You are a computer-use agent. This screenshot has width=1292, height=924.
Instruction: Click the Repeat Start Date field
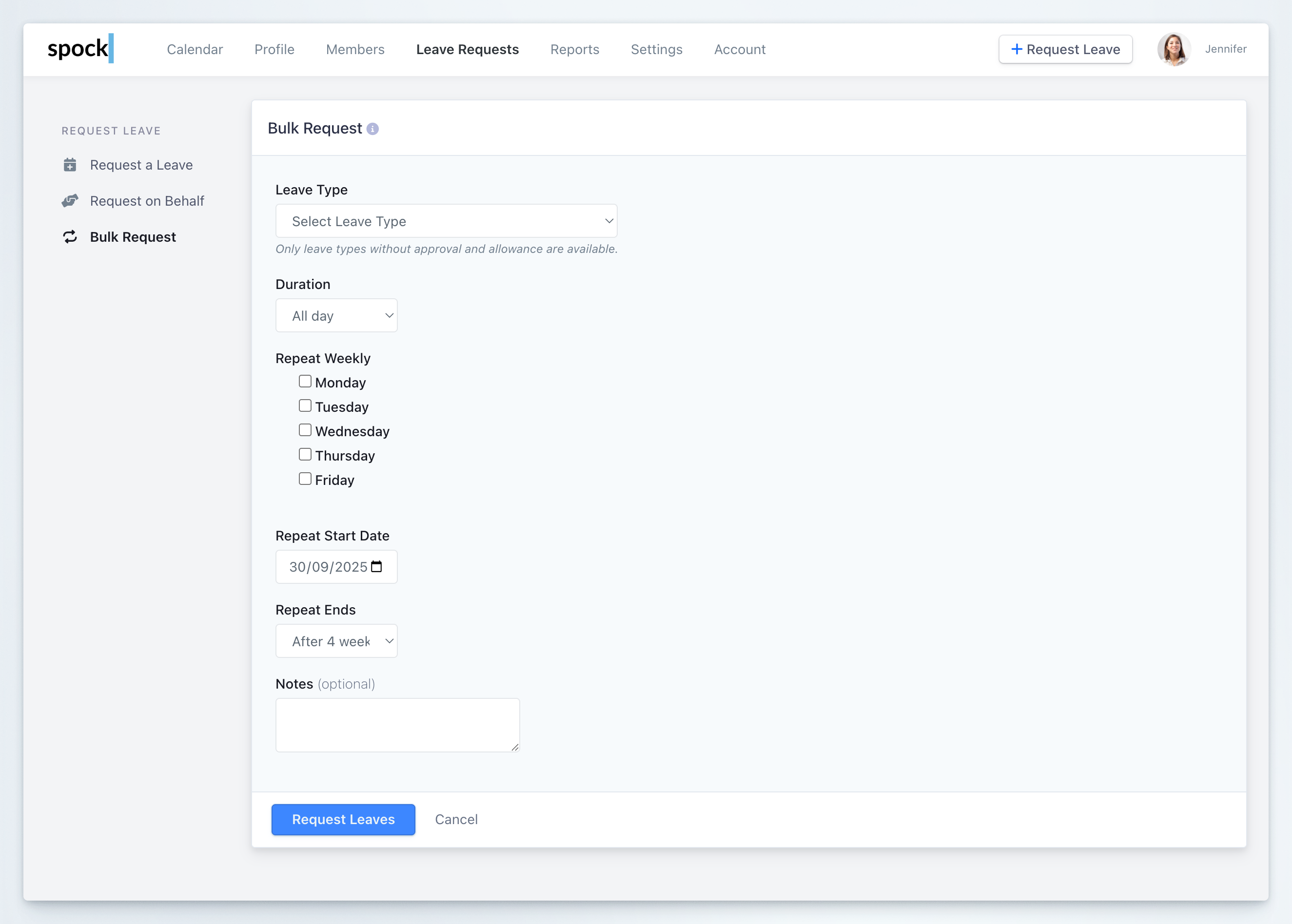click(327, 567)
